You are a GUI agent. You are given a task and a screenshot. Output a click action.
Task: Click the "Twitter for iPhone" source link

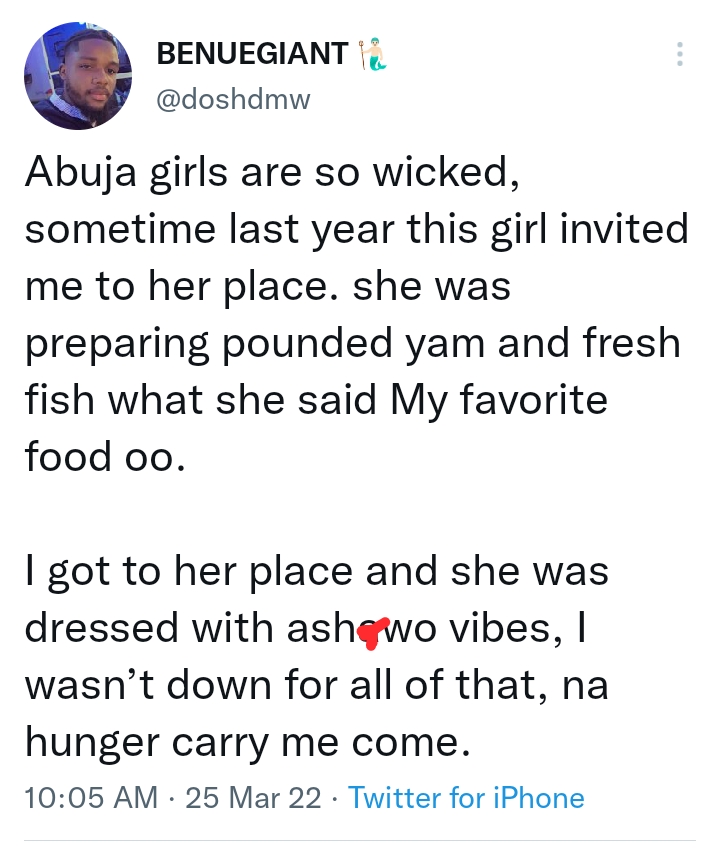coord(466,798)
